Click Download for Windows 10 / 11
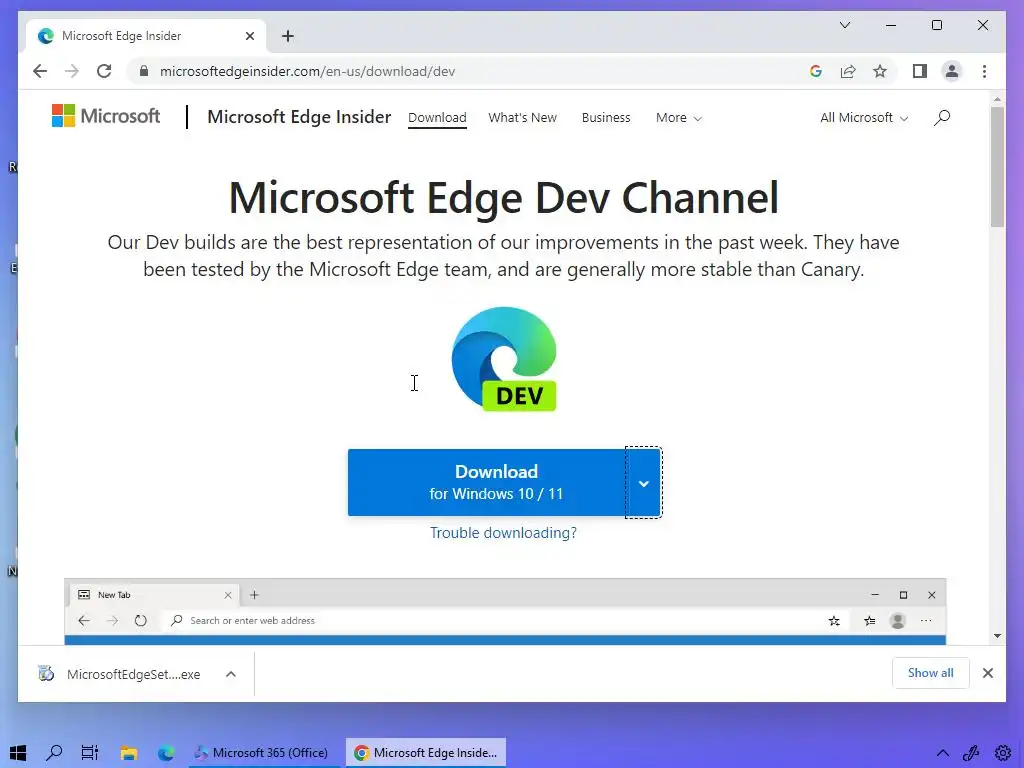The width and height of the screenshot is (1024, 768). point(487,482)
